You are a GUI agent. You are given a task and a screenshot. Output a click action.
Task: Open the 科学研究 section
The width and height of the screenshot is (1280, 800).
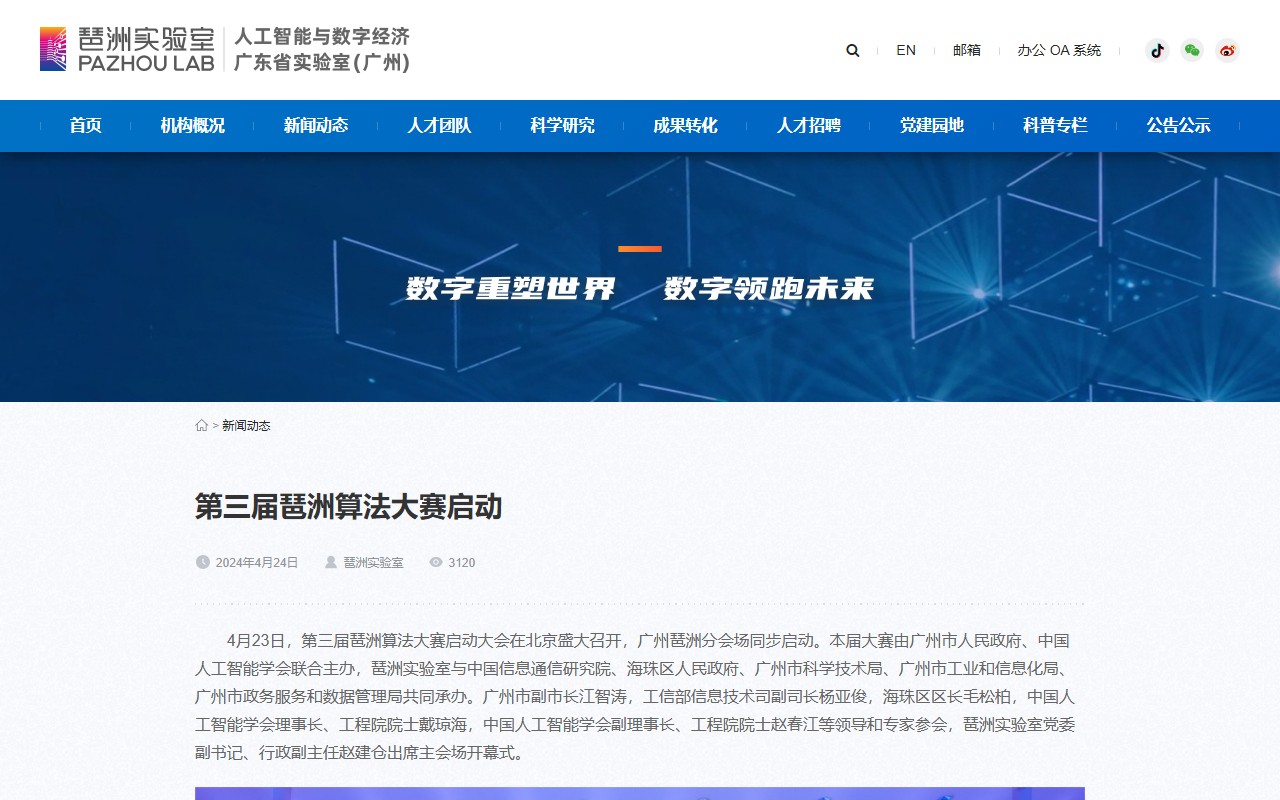pos(561,125)
